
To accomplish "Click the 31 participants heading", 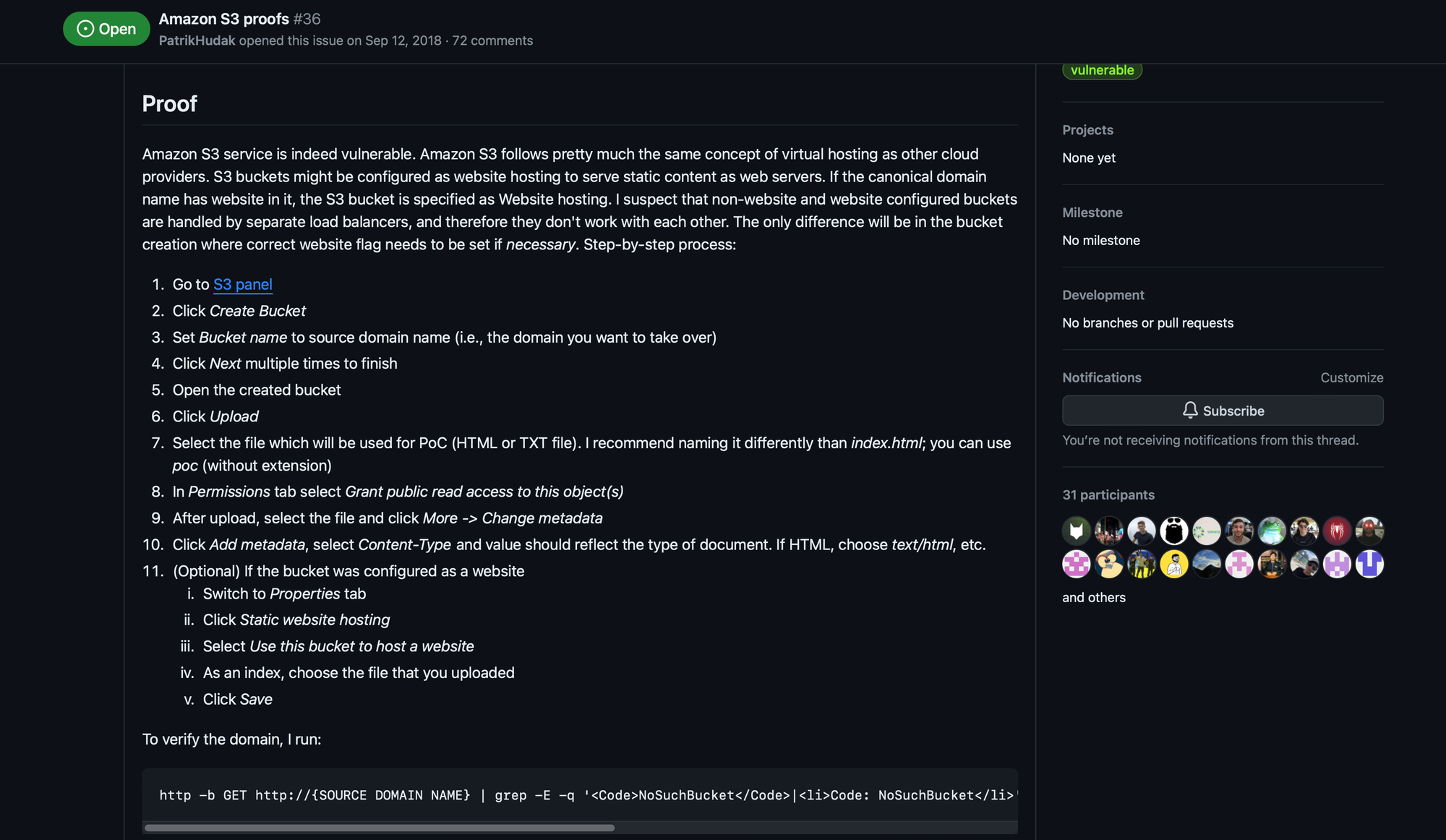I will pyautogui.click(x=1108, y=495).
